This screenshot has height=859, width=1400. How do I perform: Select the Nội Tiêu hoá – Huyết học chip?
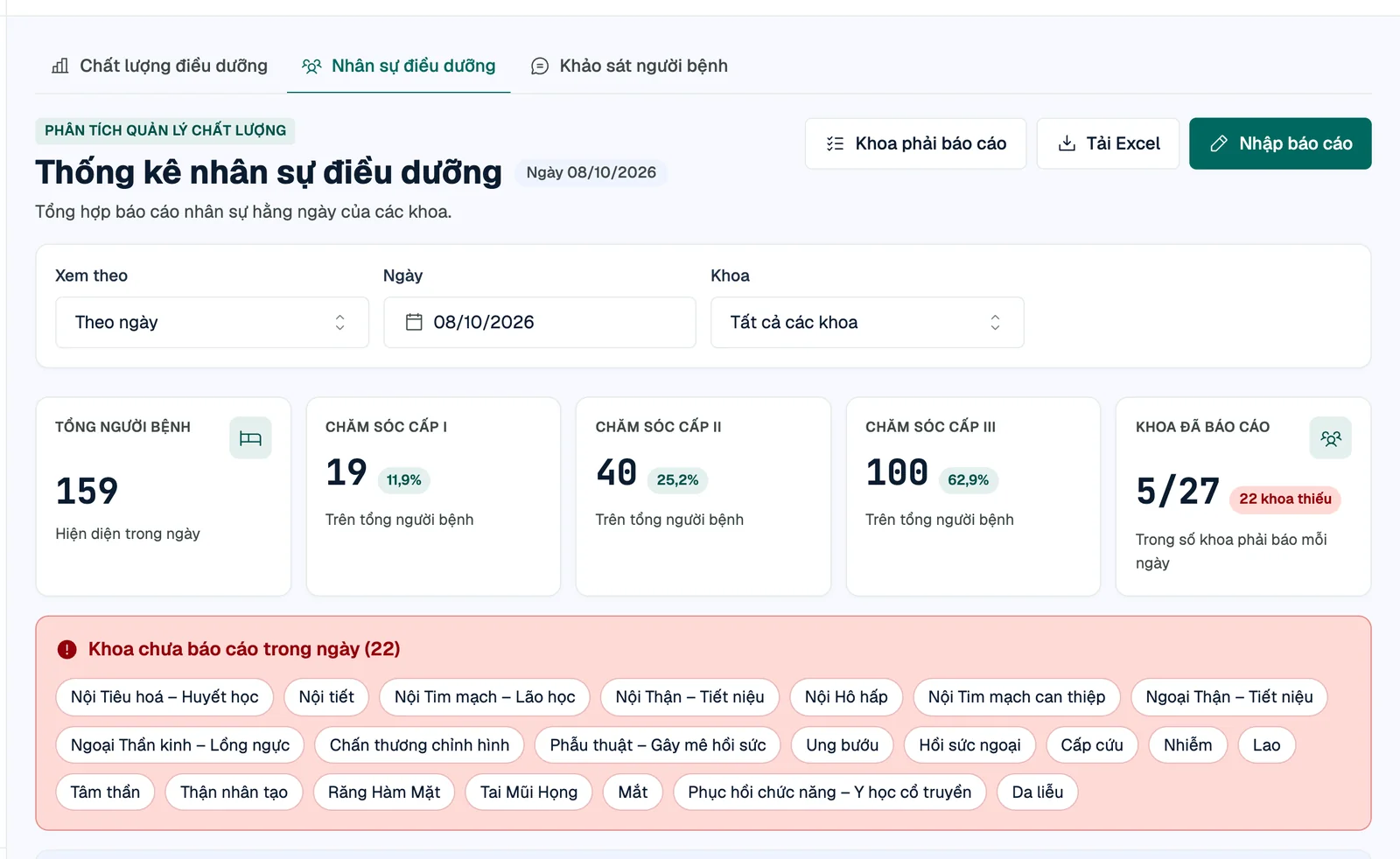164,697
